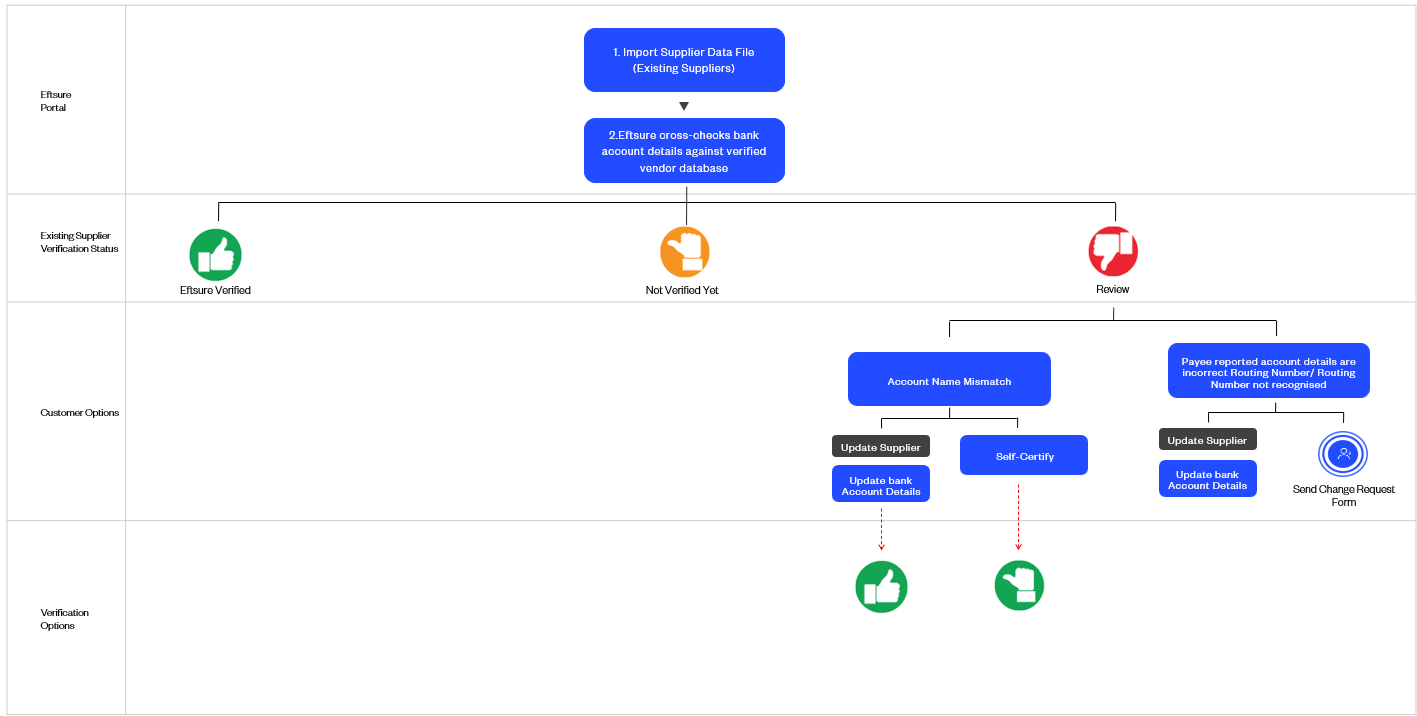The height and width of the screenshot is (716, 1417).
Task: Select the Existing Supplier Verification Status label
Action: (79, 242)
